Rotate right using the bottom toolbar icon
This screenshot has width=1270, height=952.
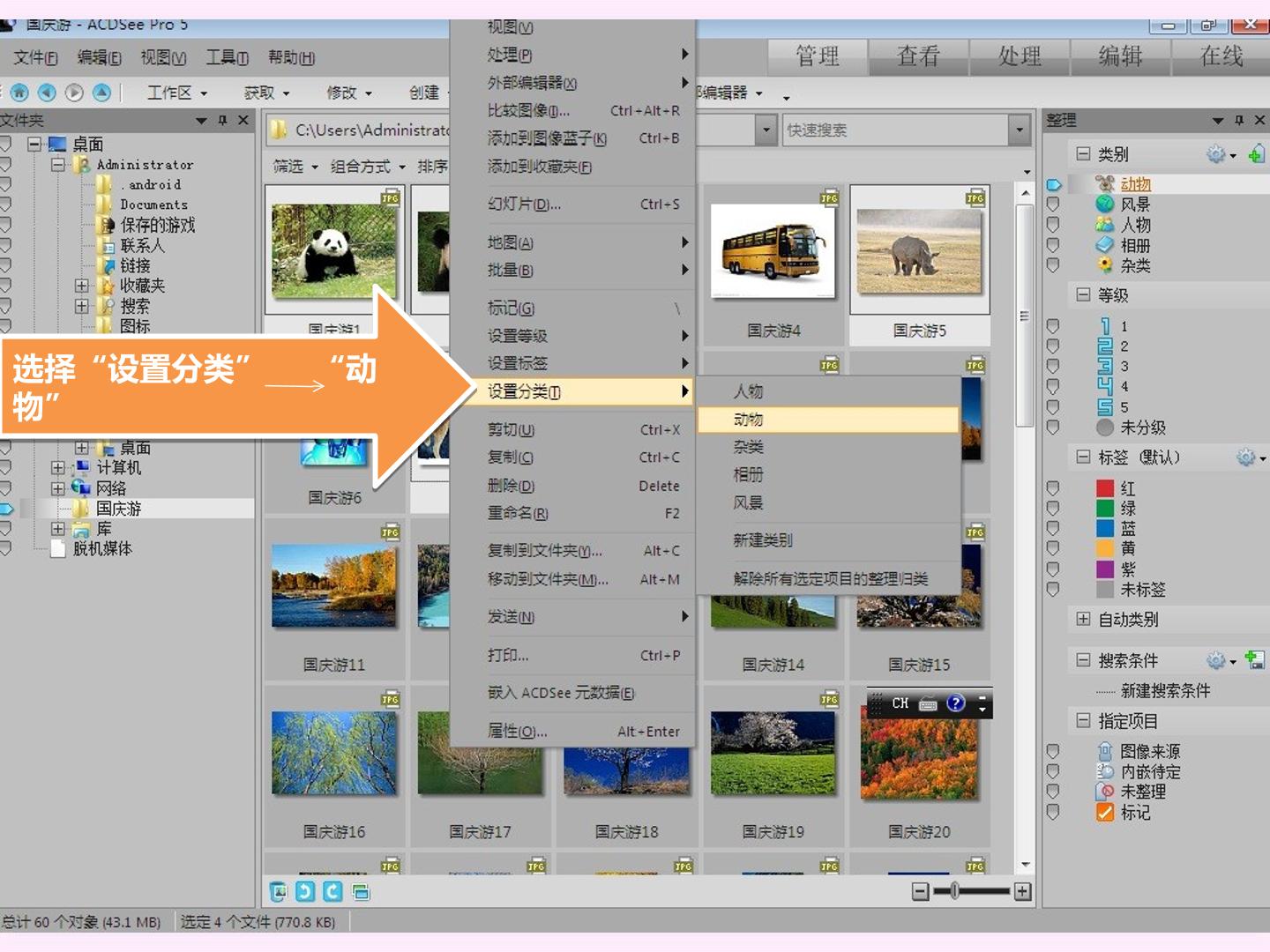[x=332, y=891]
